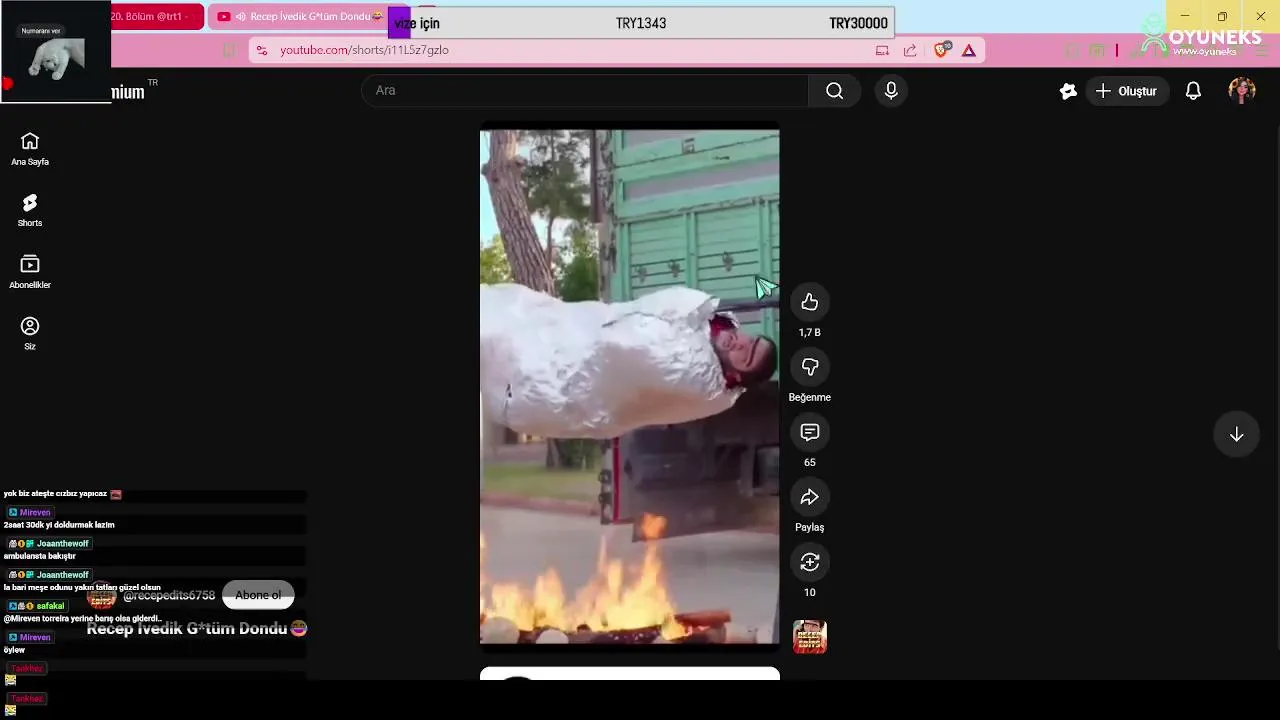Like the Short with thumbs up
Viewport: 1280px width, 720px height.
coord(810,302)
